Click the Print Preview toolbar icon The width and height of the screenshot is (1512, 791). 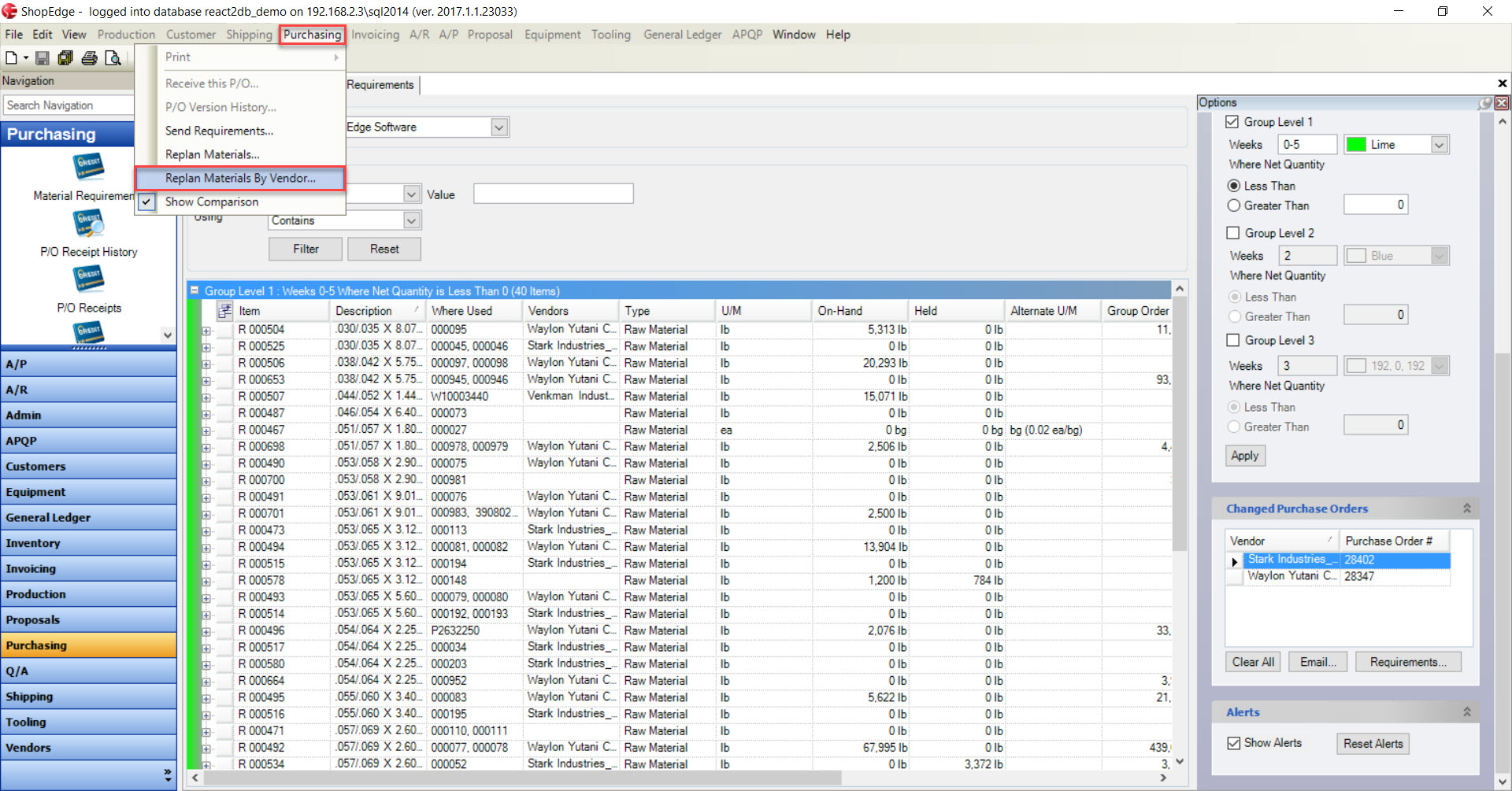(x=113, y=57)
